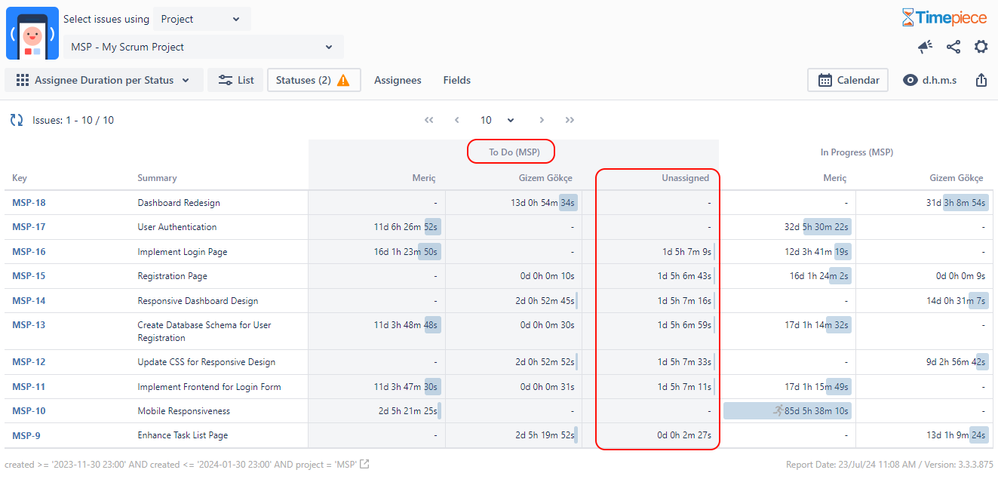998x479 pixels.
Task: Click the Registration Page summary
Action: 172,276
